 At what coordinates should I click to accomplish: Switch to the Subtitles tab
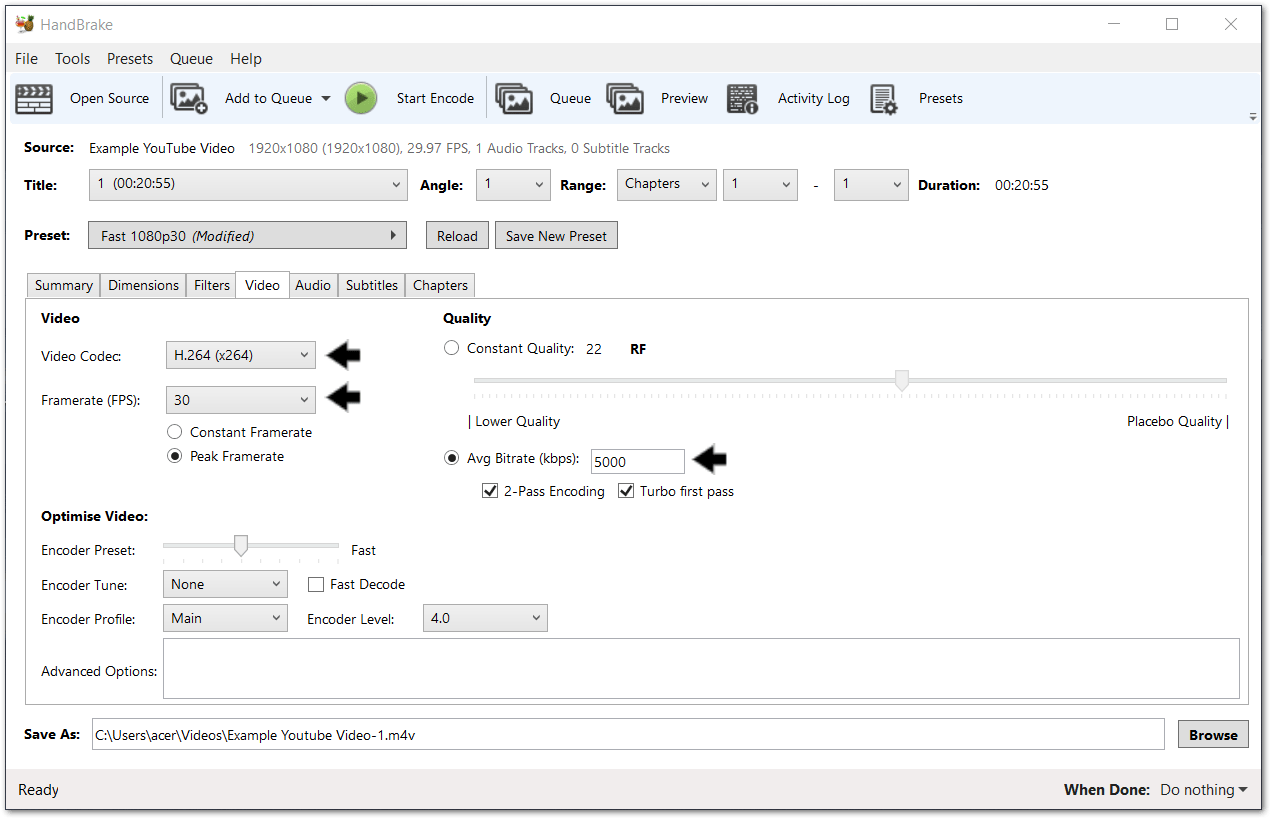[x=372, y=285]
